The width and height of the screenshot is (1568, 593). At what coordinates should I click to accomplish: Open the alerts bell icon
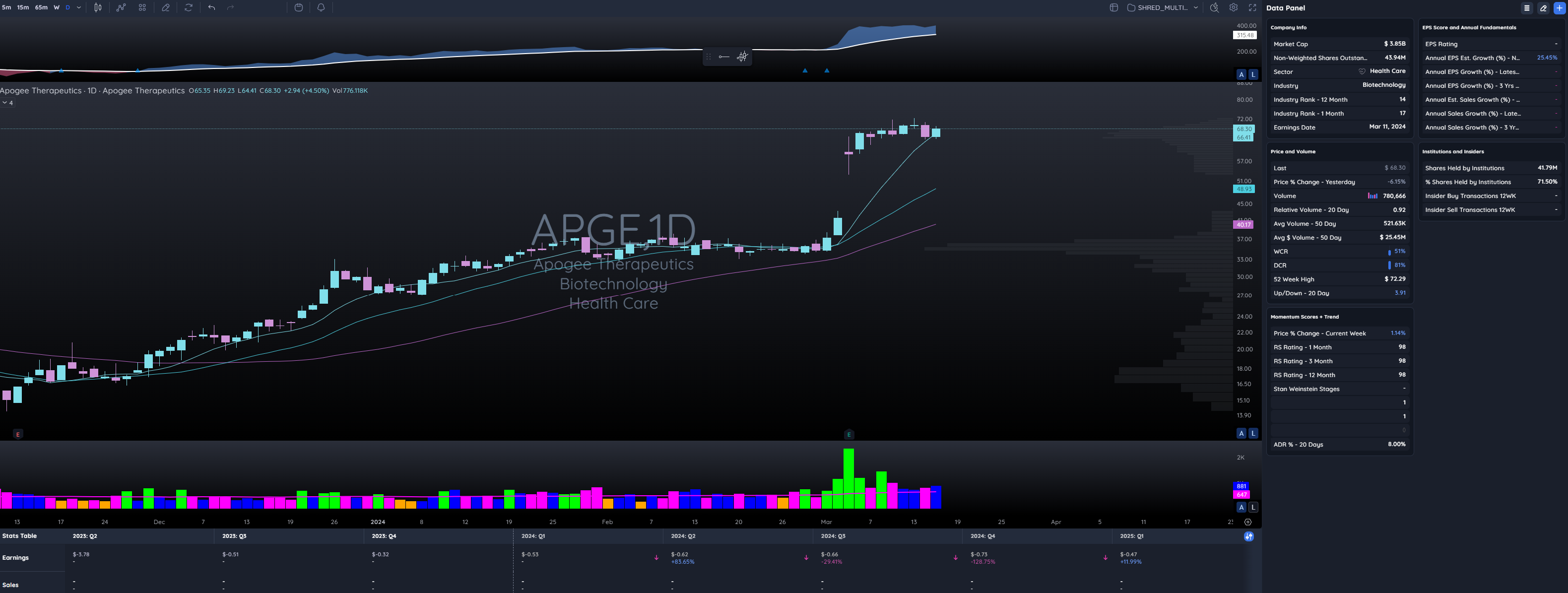(321, 7)
